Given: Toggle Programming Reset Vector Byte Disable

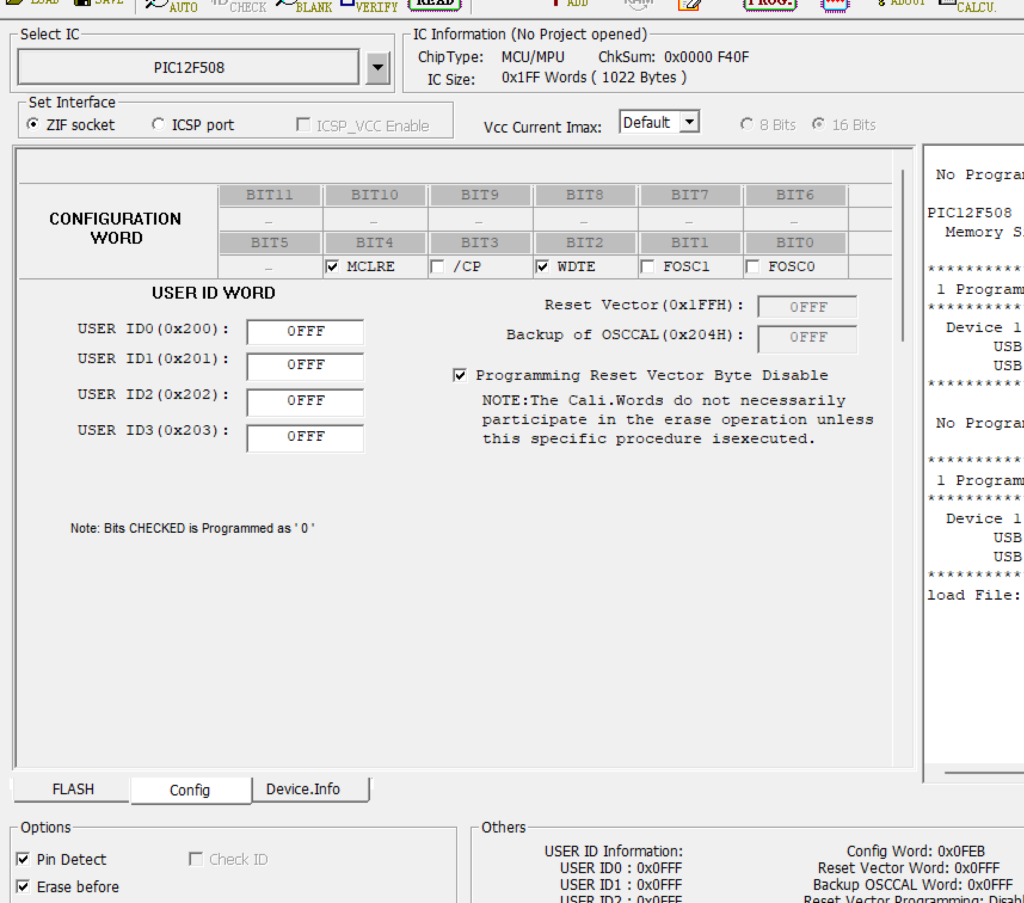Looking at the screenshot, I should (460, 376).
